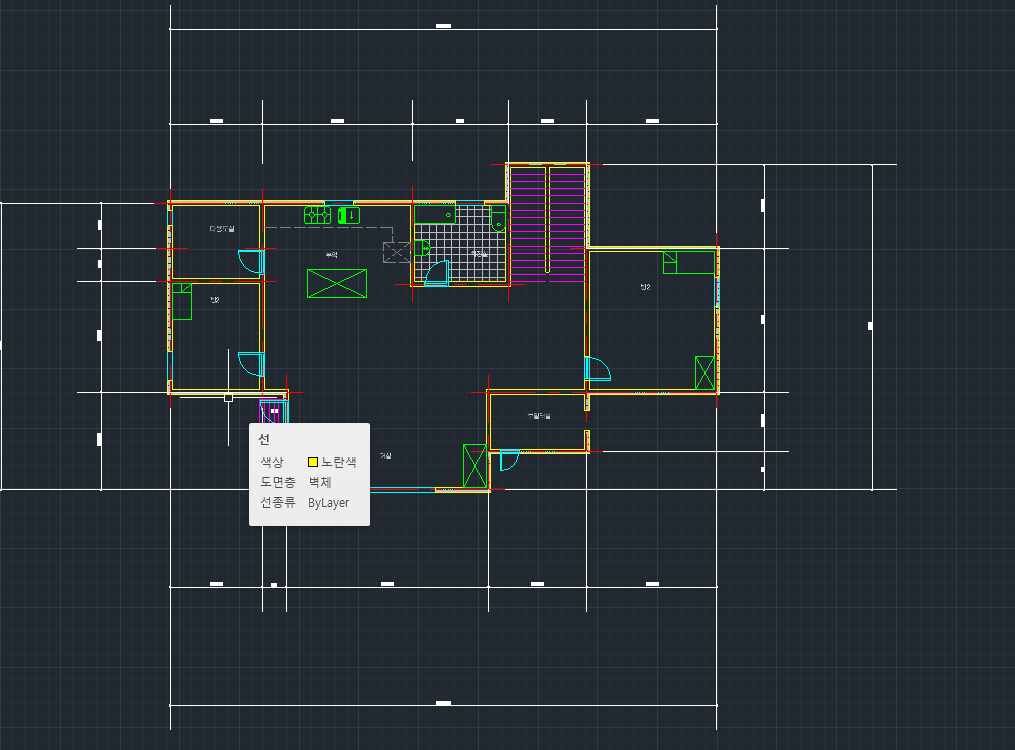This screenshot has height=750, width=1015.
Task: Select the bed block in room 방2
Action: tap(689, 262)
